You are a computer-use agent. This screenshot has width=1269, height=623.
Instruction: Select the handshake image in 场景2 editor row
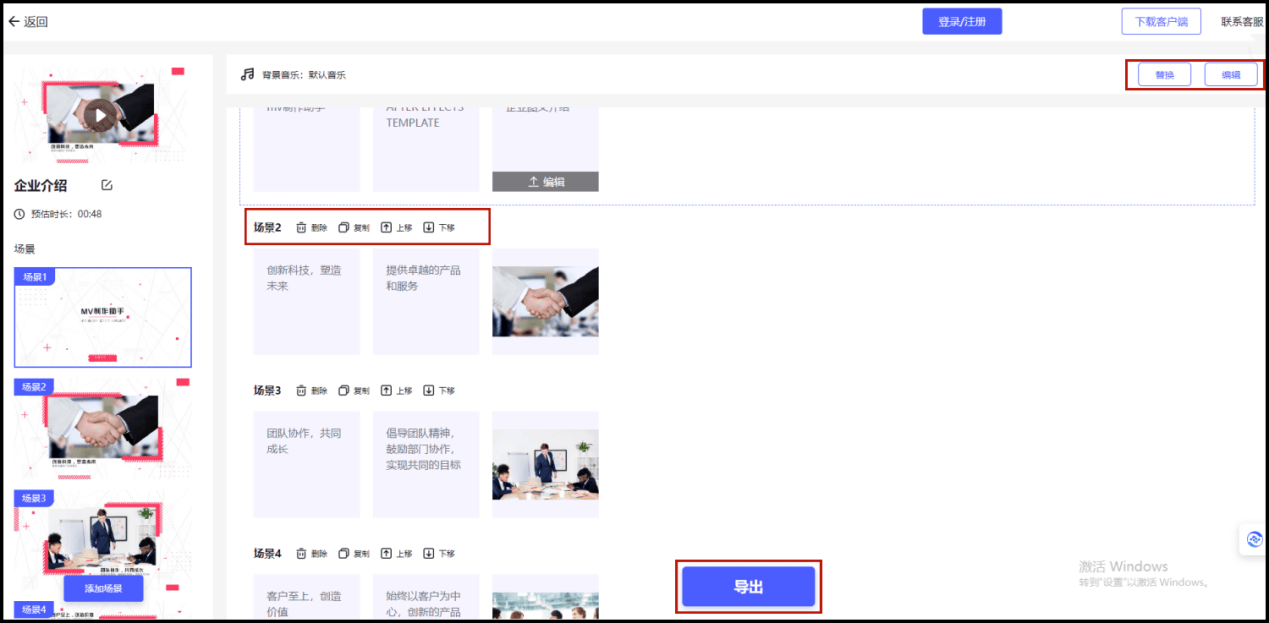pyautogui.click(x=545, y=301)
